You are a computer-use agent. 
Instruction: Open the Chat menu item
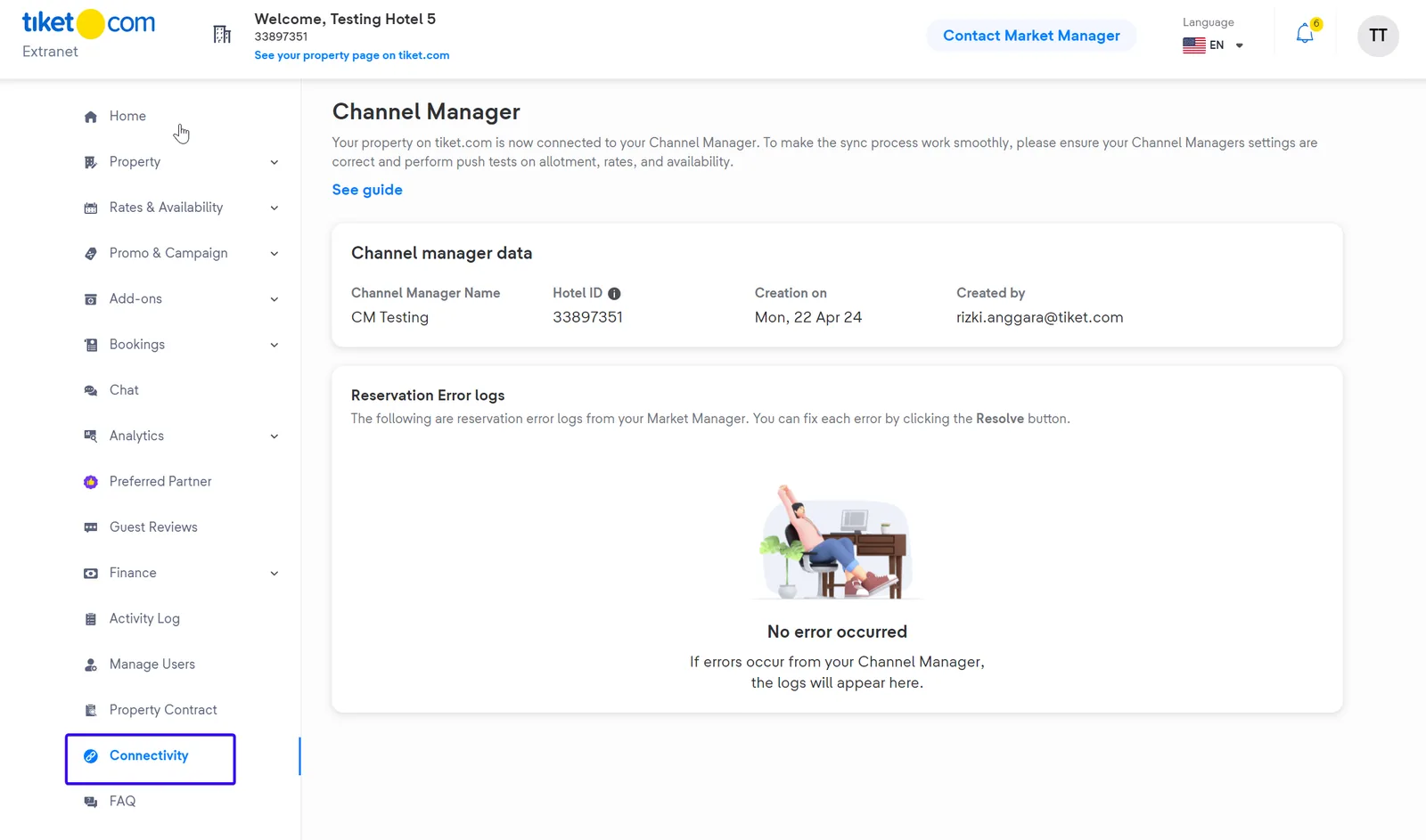click(124, 390)
